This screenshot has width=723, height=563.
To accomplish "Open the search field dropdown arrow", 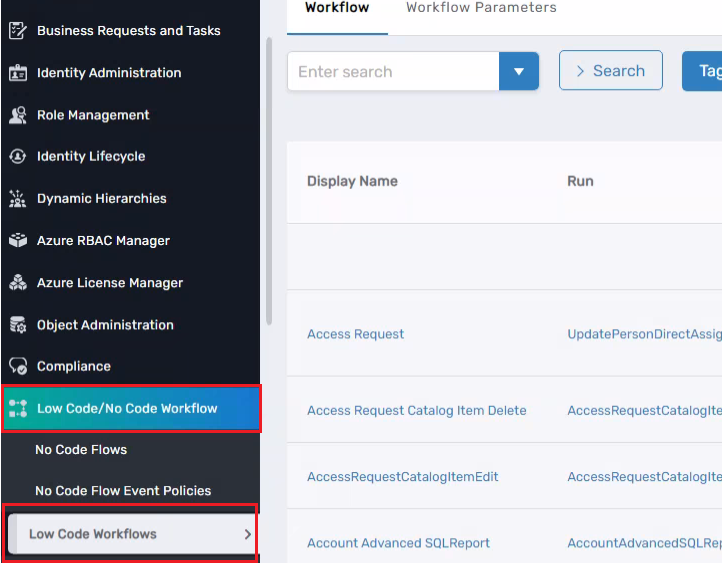I will click(519, 71).
